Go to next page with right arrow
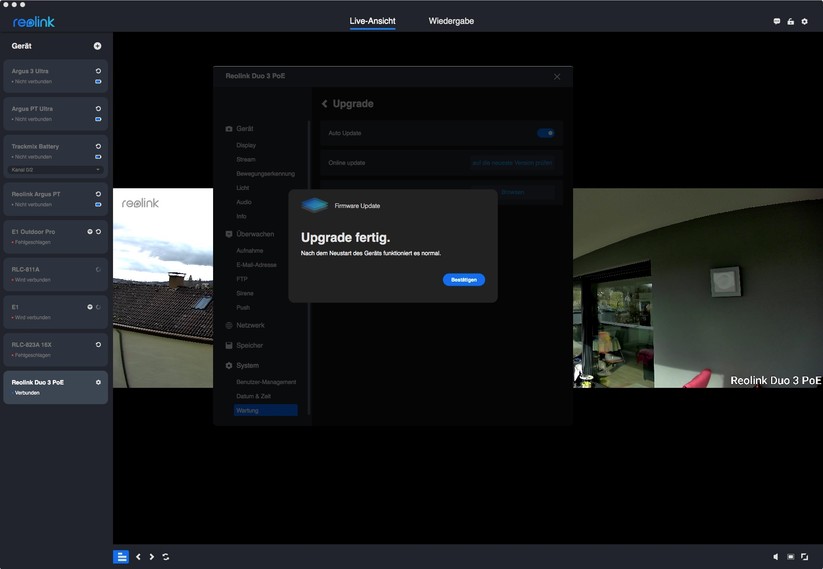 click(x=152, y=557)
